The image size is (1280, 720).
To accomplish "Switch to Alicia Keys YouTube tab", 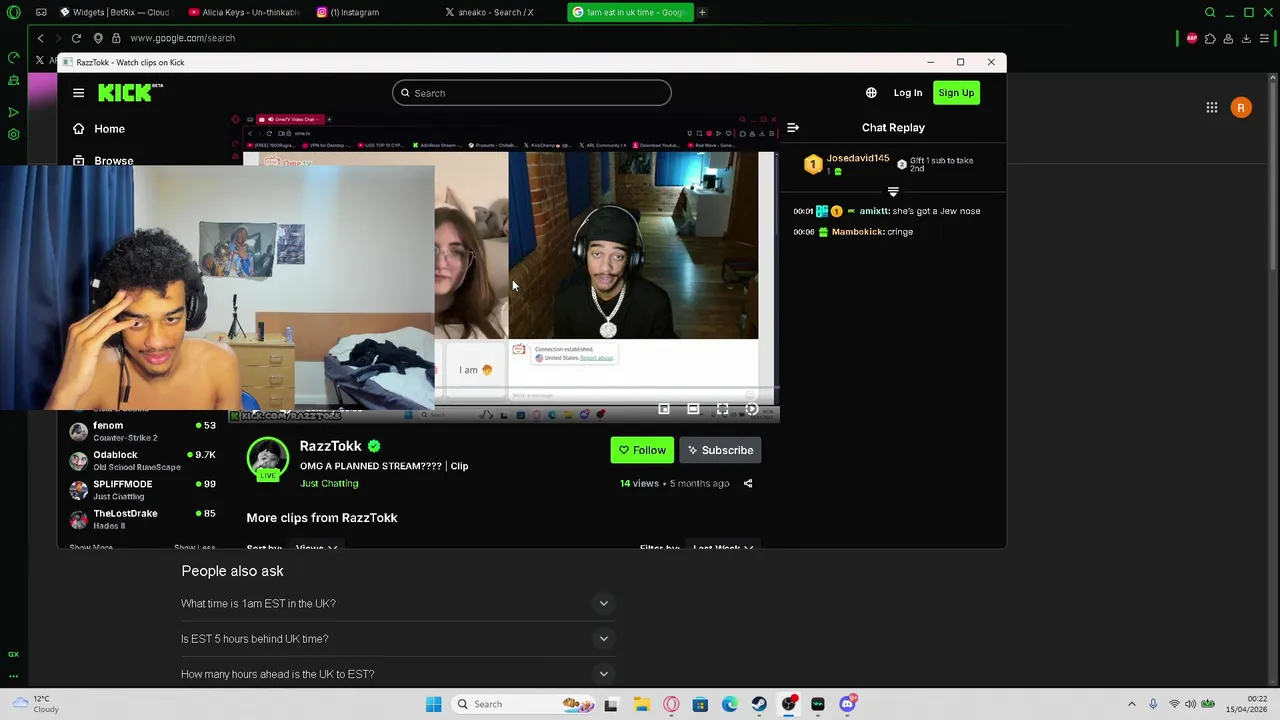I will coord(244,12).
